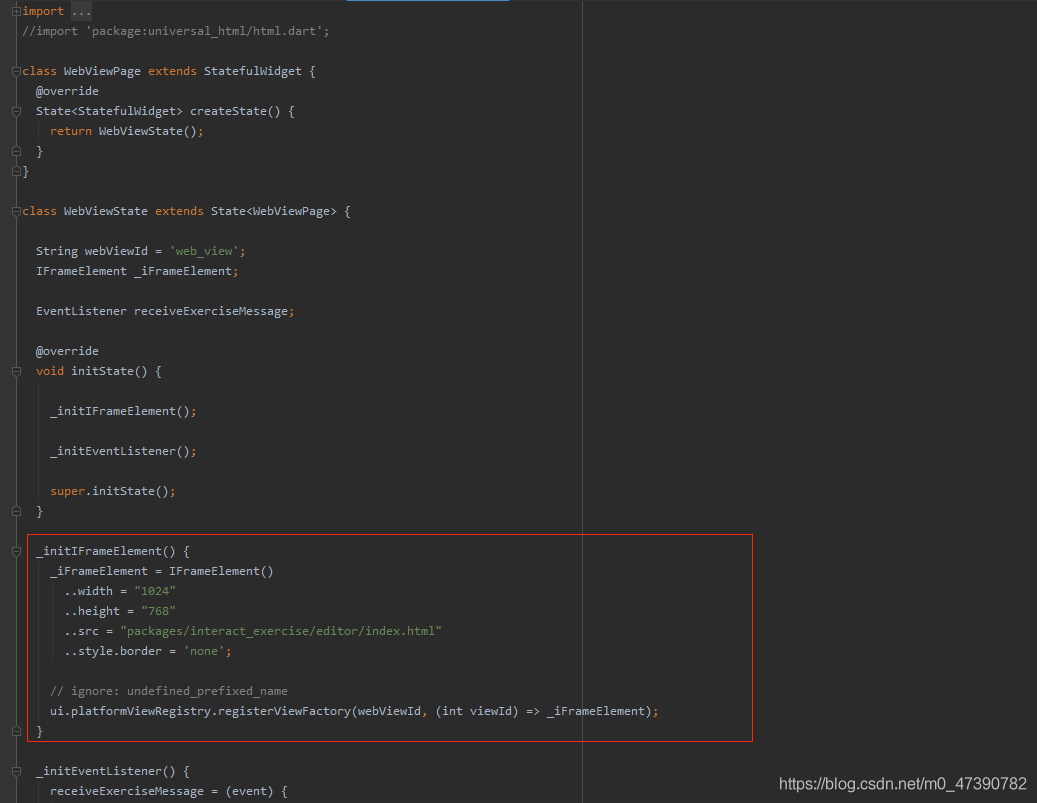Screen dimensions: 1037x803
Task: Collapse the initState() method fold marker
Action: [x=17, y=372]
